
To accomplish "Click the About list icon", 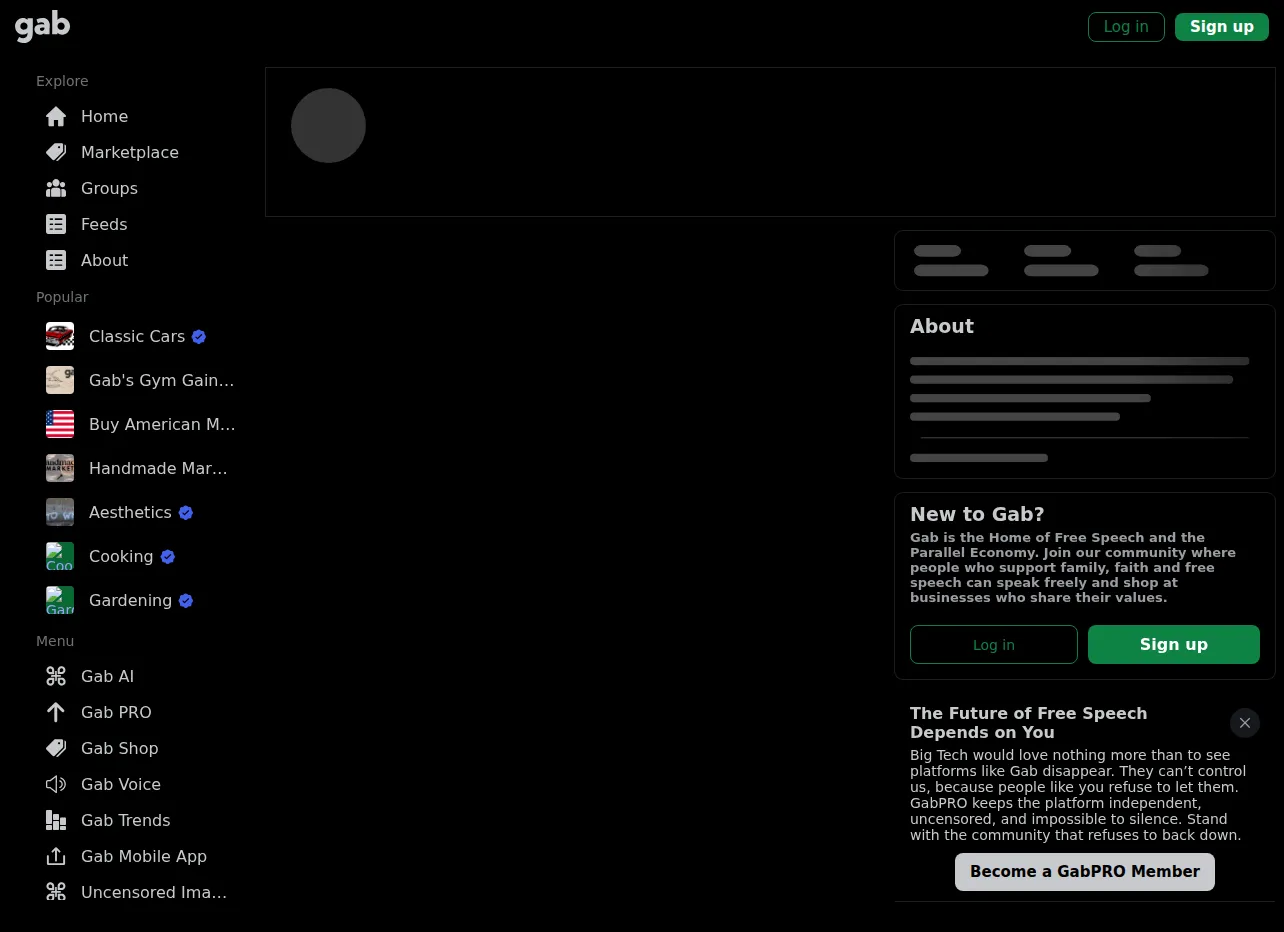I will 56,261.
